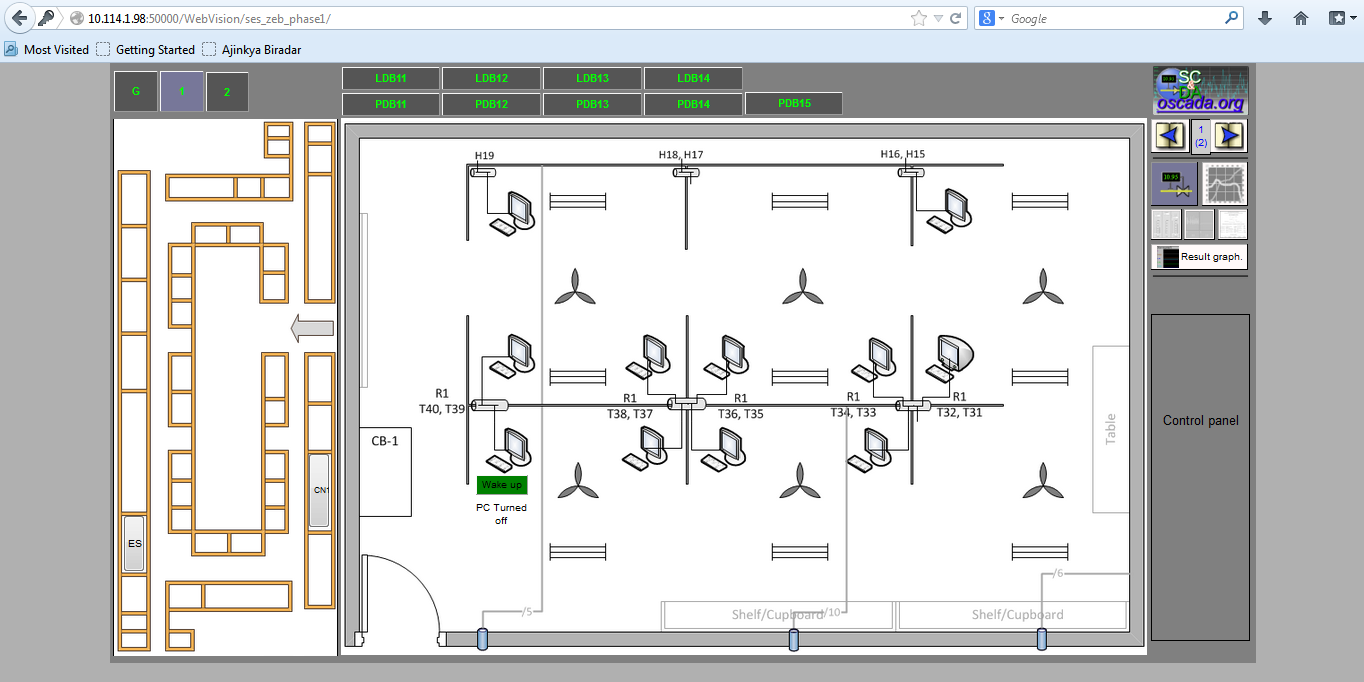This screenshot has width=1364, height=682.
Task: Click the oscada.org logo
Action: 1200,91
